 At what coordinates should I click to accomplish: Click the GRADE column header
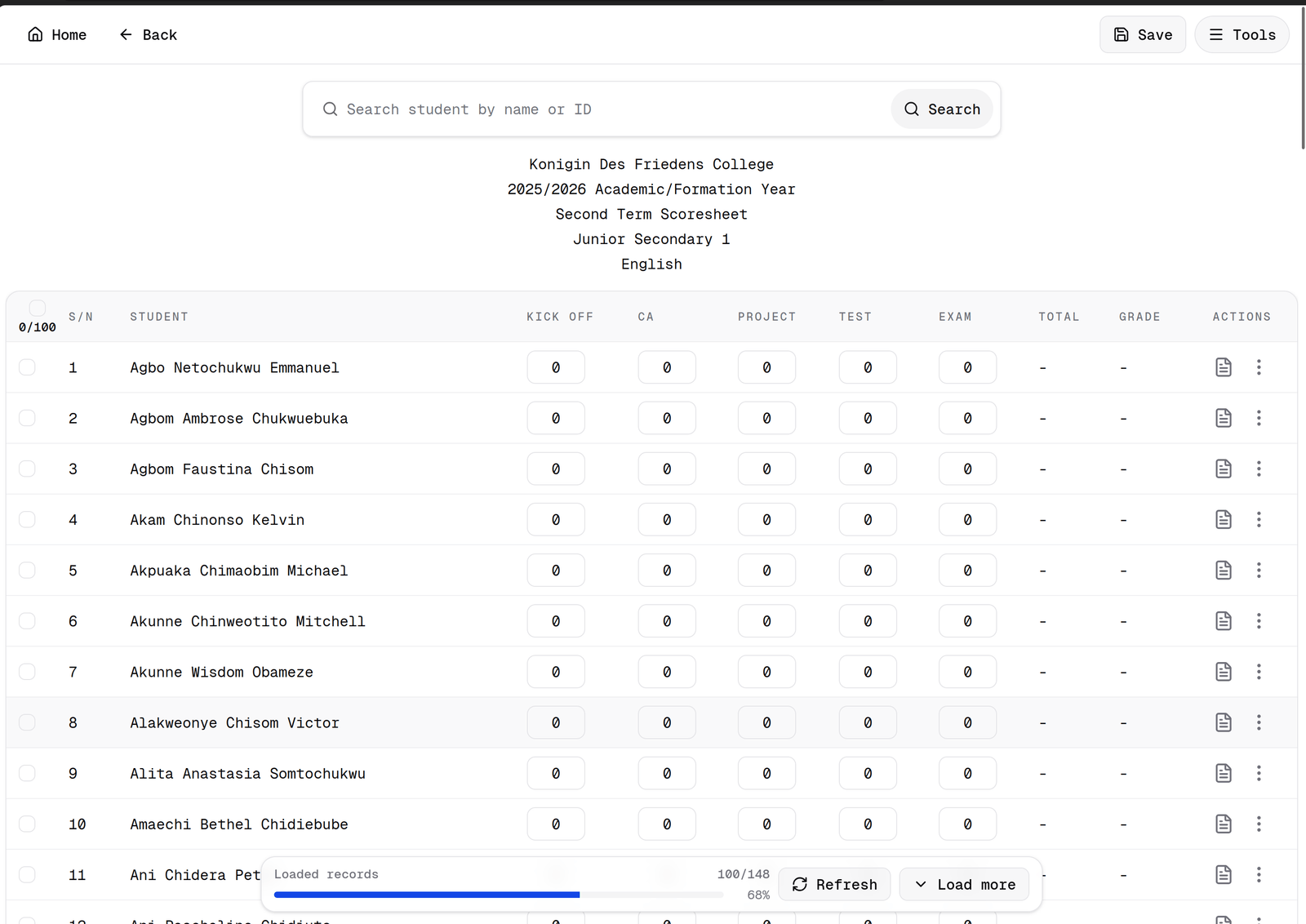[x=1139, y=317]
